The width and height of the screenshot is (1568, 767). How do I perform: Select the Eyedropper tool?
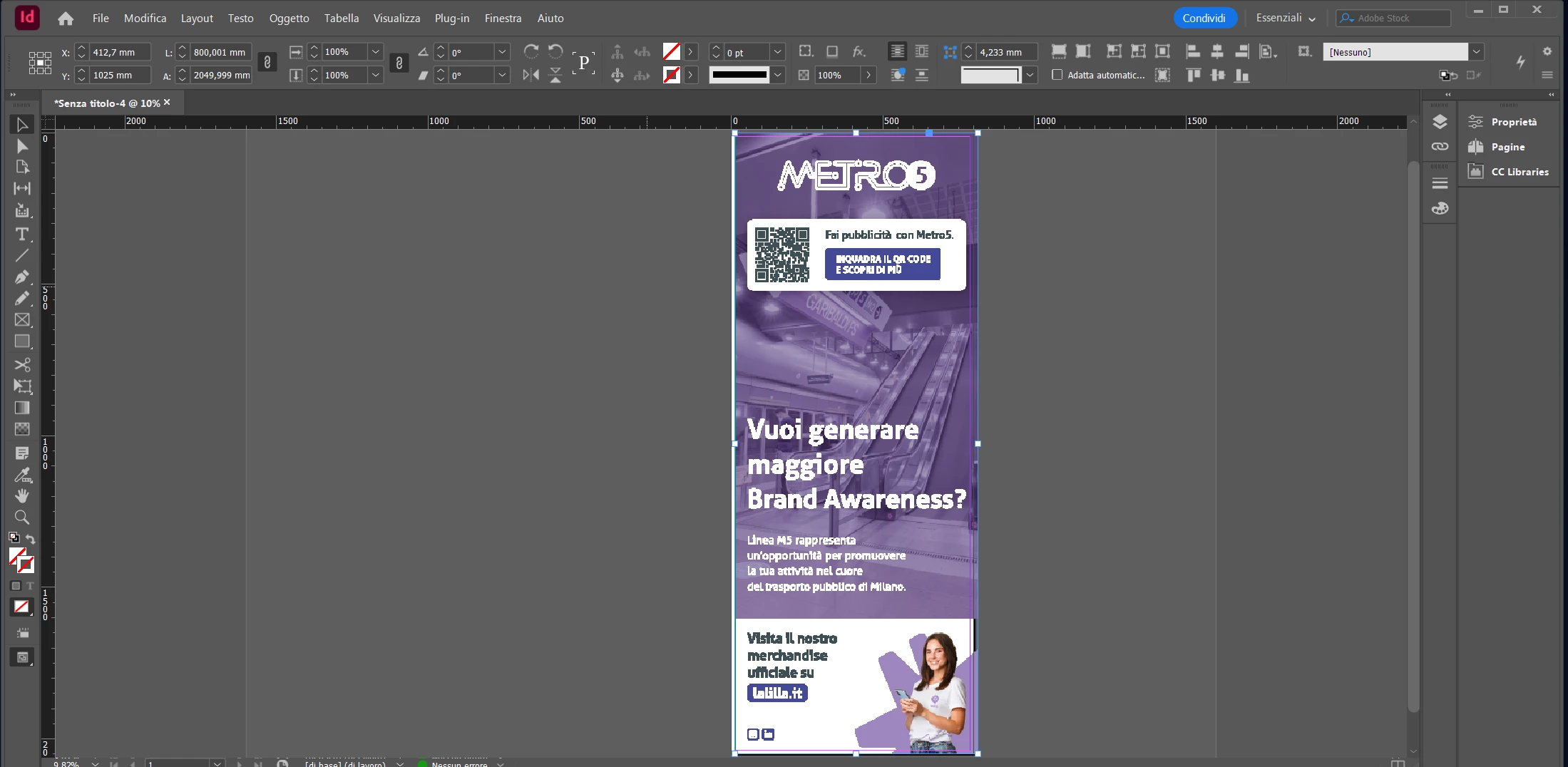point(22,475)
